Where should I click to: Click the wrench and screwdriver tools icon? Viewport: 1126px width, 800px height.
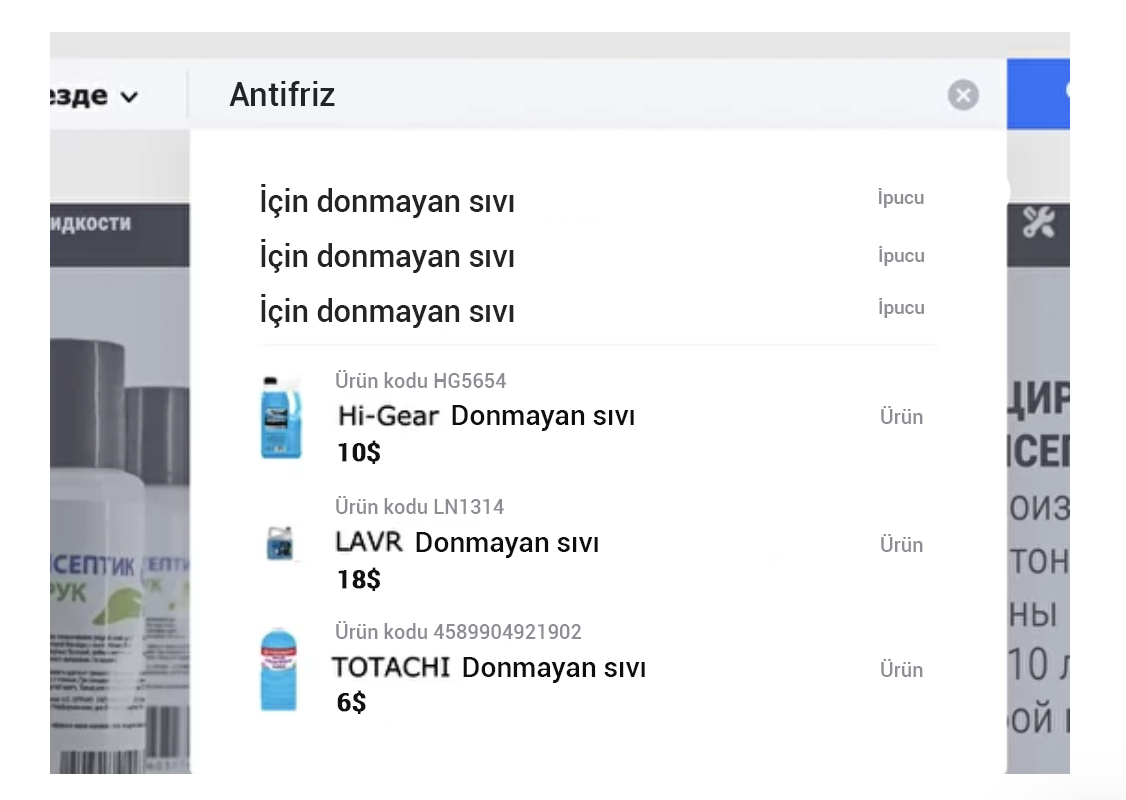(1039, 222)
